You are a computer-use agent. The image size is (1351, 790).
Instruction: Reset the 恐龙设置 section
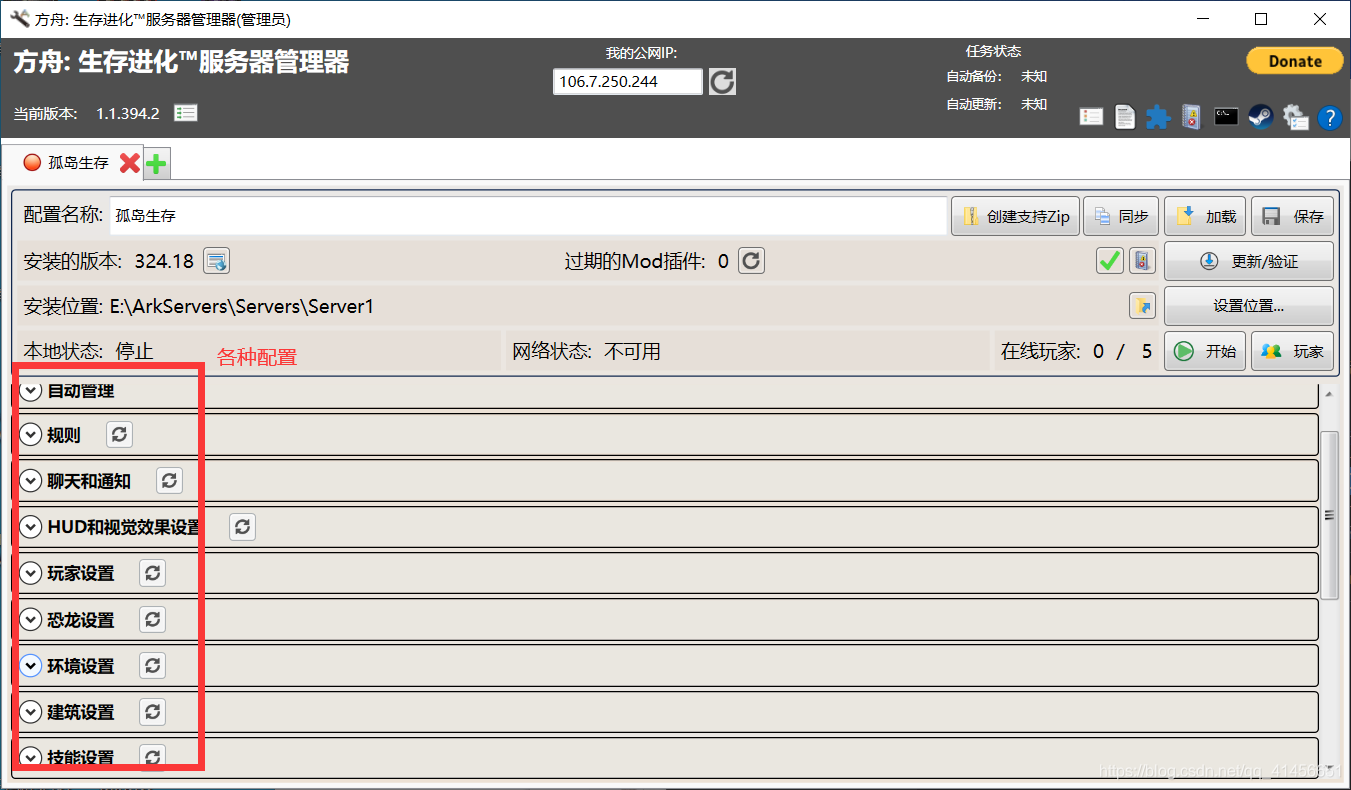[x=152, y=619]
